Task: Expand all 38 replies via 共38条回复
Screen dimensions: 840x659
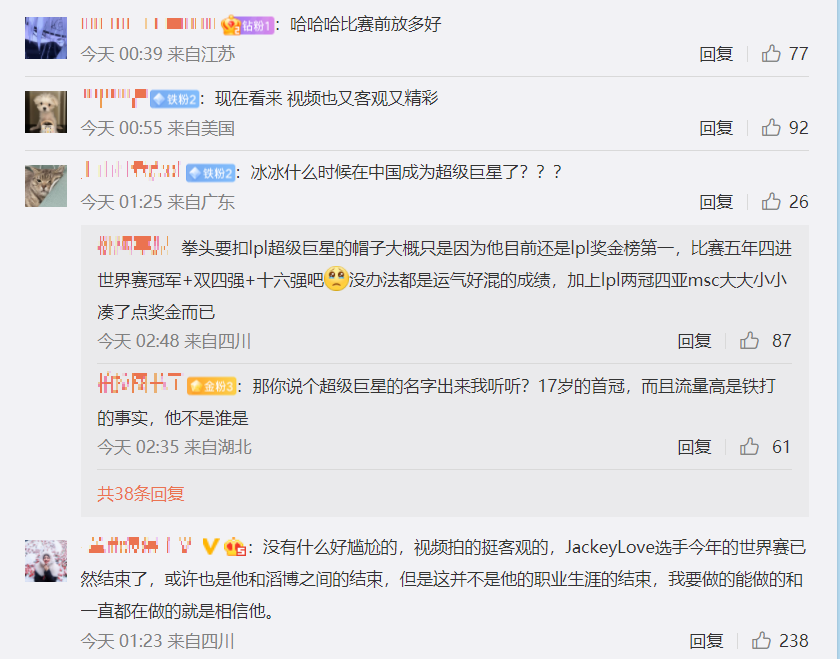Action: pos(140,493)
